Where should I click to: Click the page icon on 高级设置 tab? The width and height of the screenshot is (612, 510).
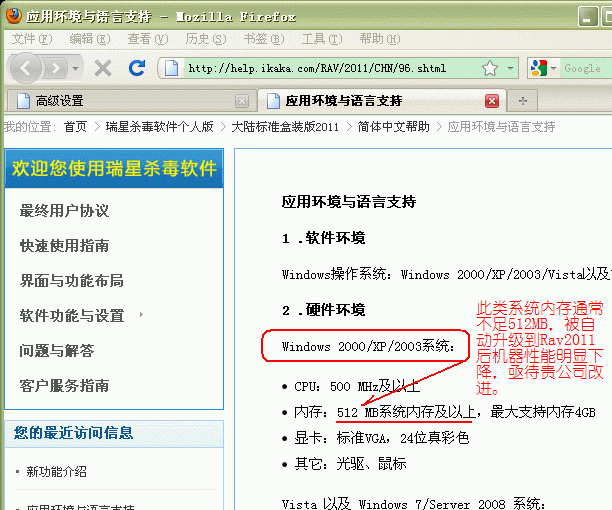click(x=23, y=101)
